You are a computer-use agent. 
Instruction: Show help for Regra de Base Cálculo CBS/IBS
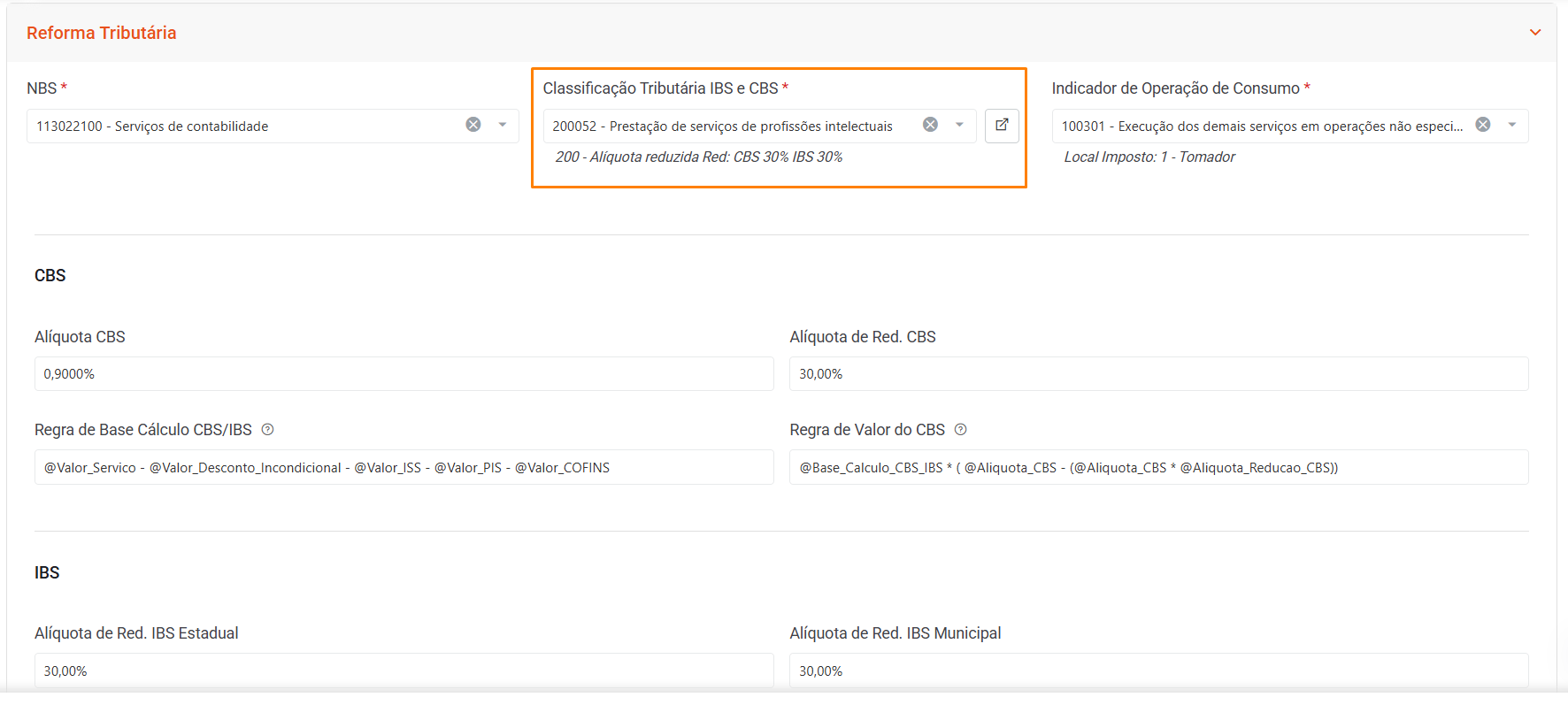coord(268,430)
